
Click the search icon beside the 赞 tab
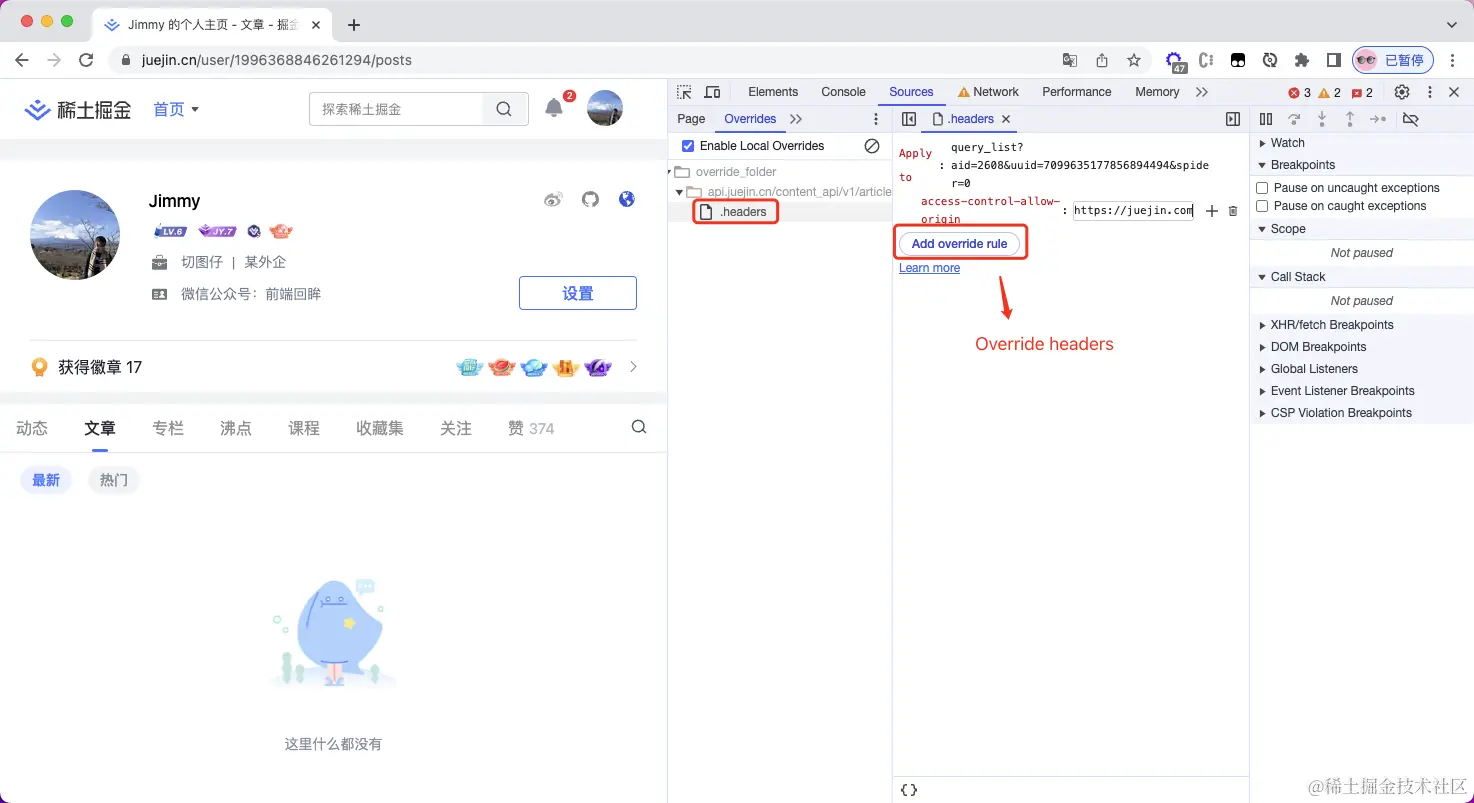(639, 427)
